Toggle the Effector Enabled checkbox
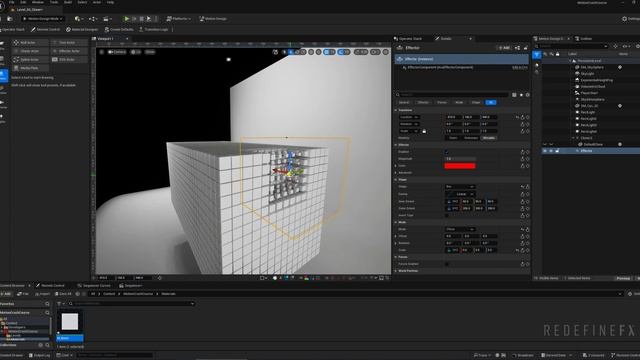This screenshot has height=360, width=640. point(447,152)
